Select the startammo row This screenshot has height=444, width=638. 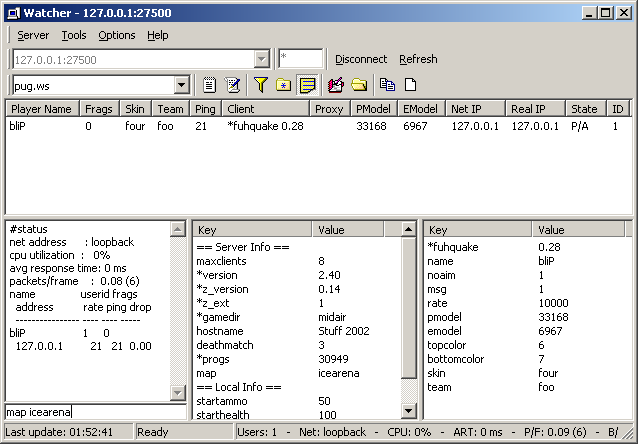pyautogui.click(x=297, y=401)
